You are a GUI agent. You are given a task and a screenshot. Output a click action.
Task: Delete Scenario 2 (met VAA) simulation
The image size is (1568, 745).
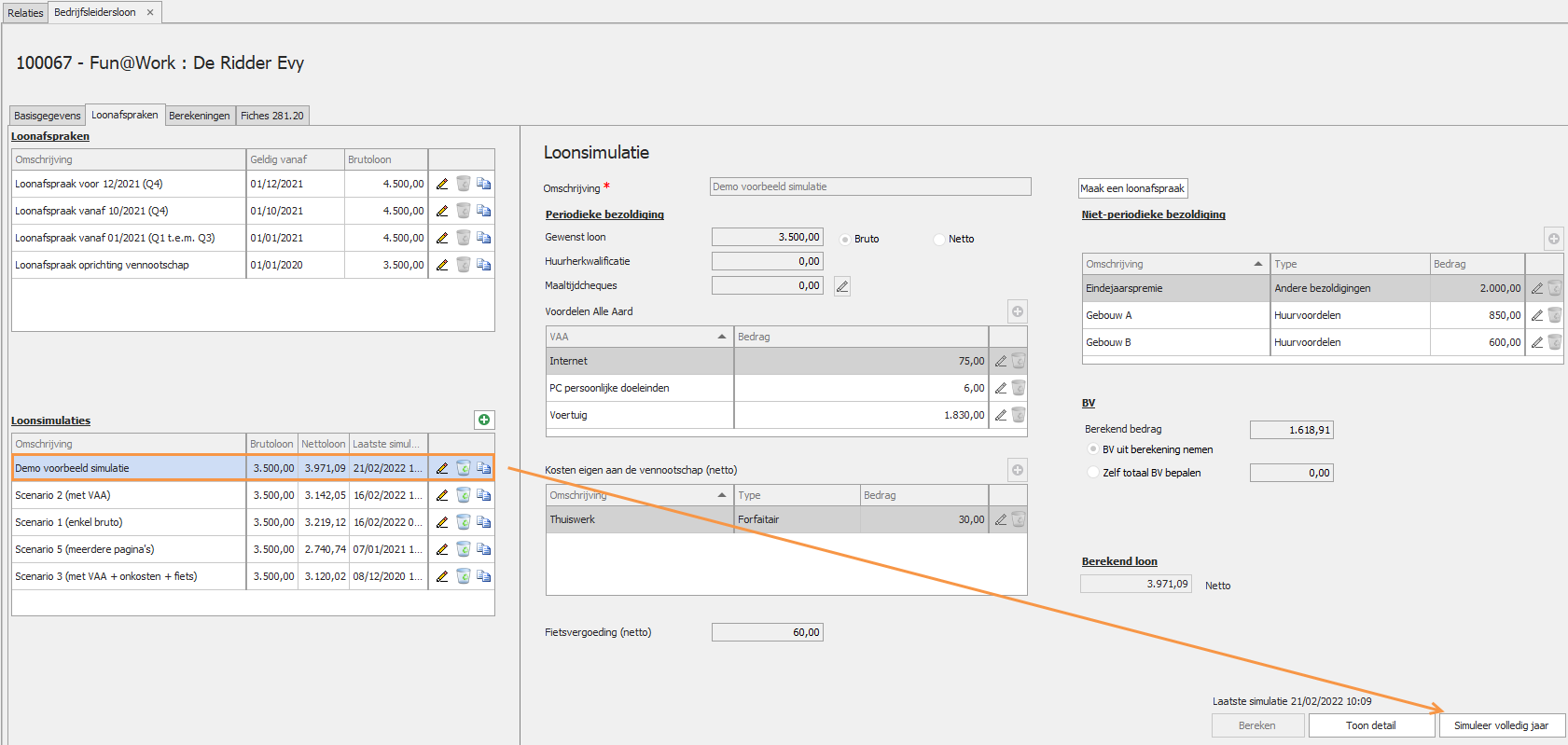pos(463,495)
